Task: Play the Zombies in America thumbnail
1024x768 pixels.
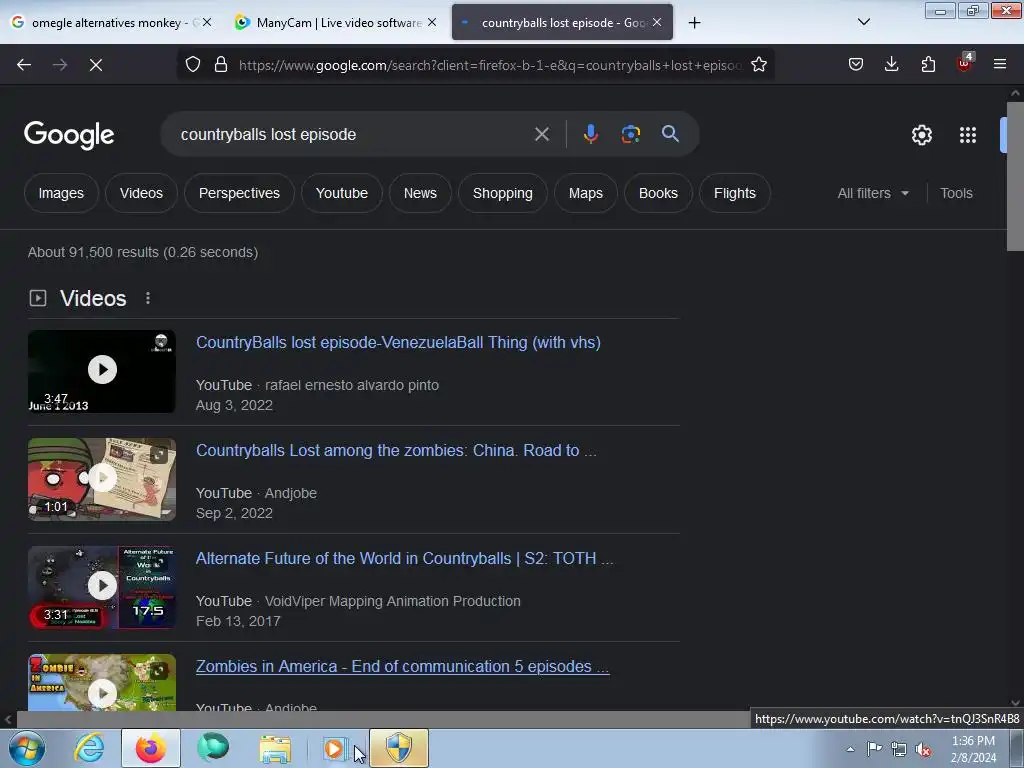Action: 102,683
